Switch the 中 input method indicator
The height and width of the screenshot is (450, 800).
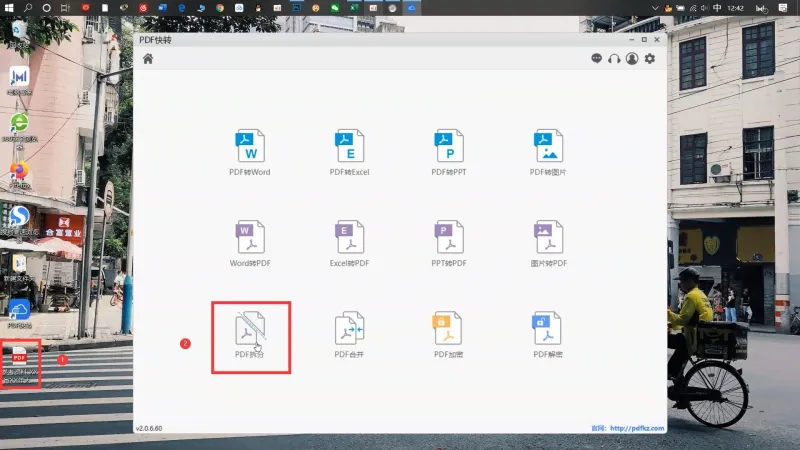(717, 8)
